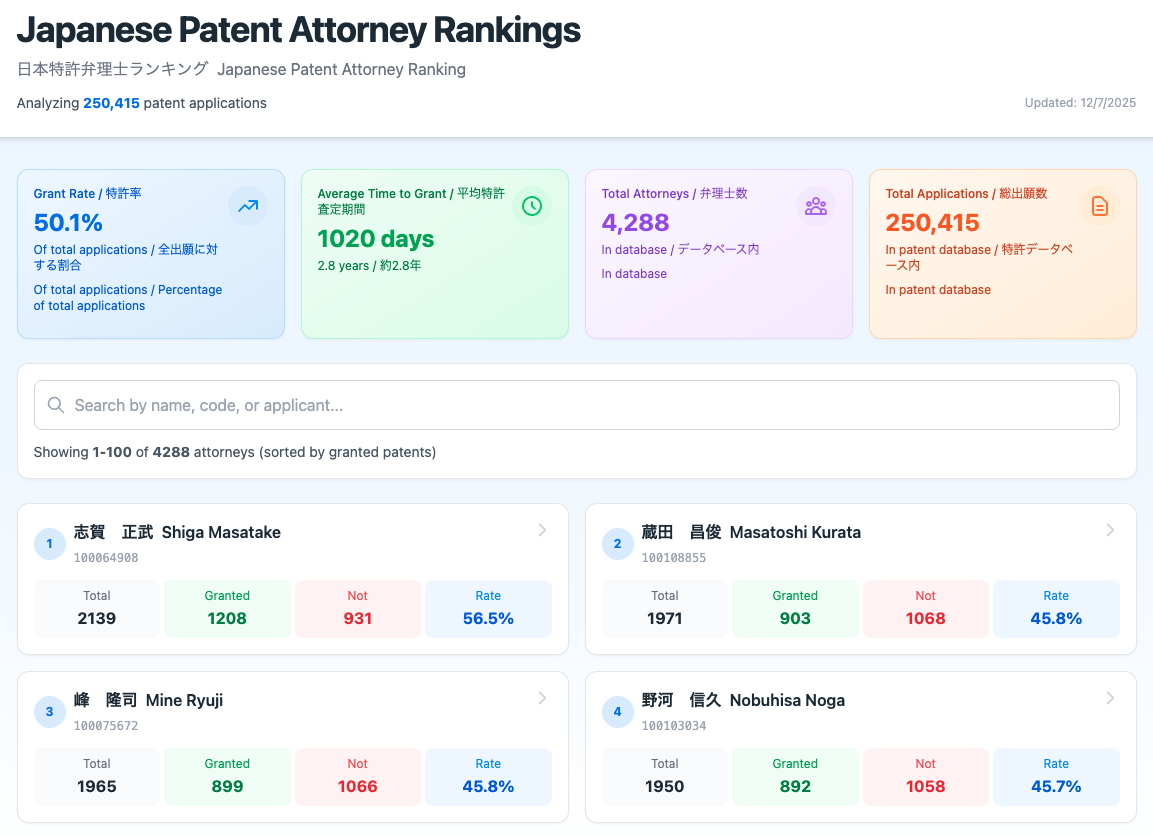Expand Nobuhisa Noga's attorney details chevron

(1110, 698)
